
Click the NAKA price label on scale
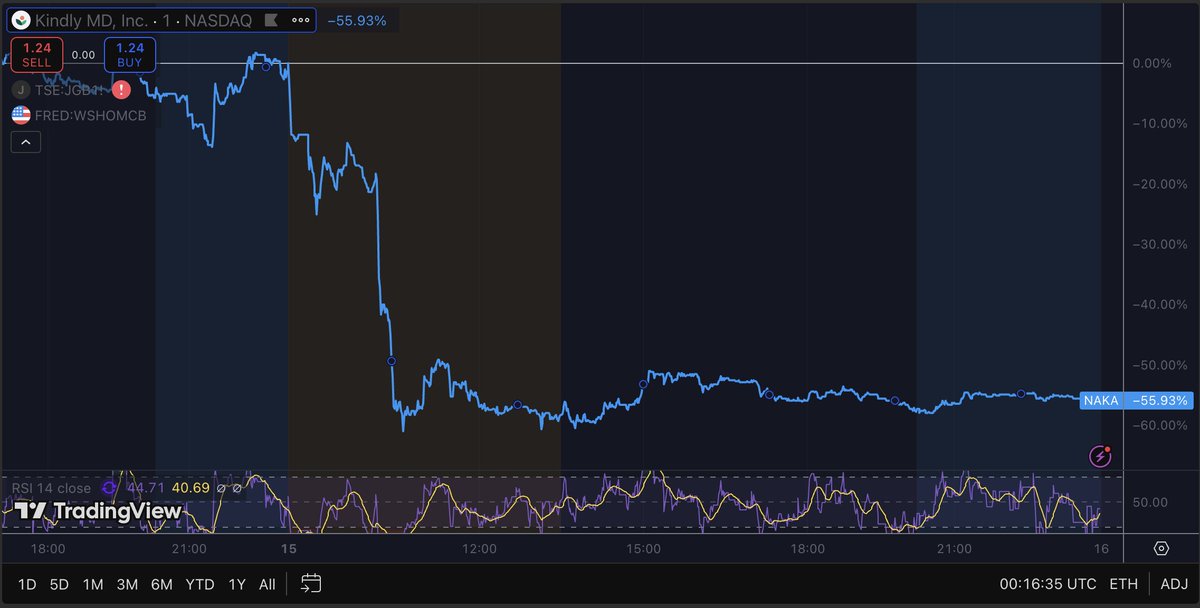coord(1101,400)
